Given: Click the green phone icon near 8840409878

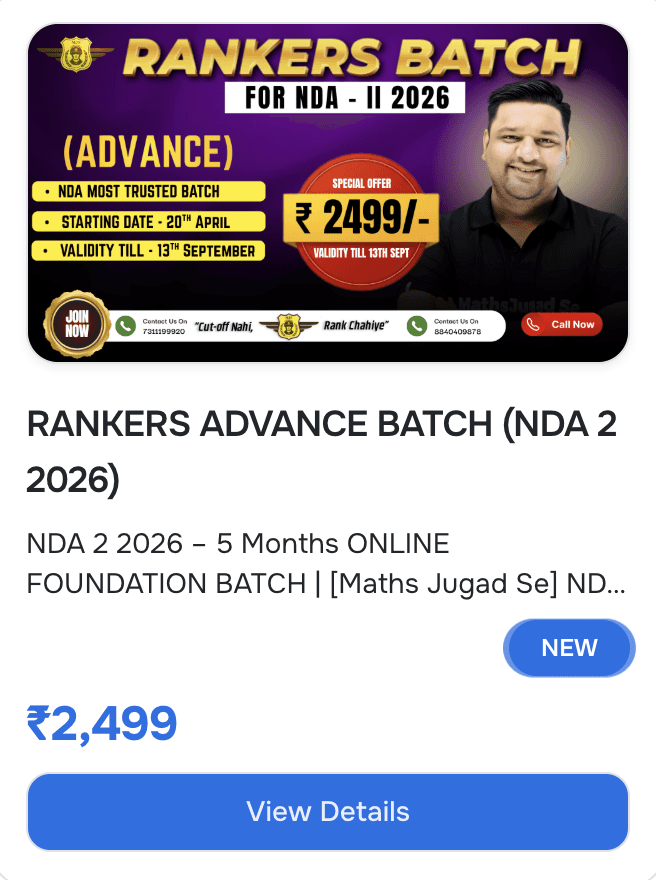Looking at the screenshot, I should point(417,326).
